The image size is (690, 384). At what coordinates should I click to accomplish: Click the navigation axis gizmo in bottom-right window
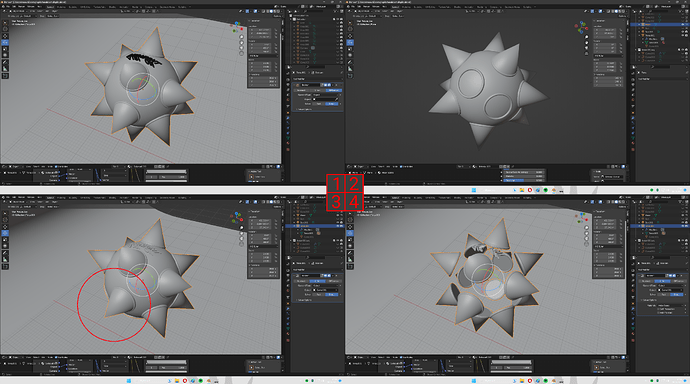[581, 218]
